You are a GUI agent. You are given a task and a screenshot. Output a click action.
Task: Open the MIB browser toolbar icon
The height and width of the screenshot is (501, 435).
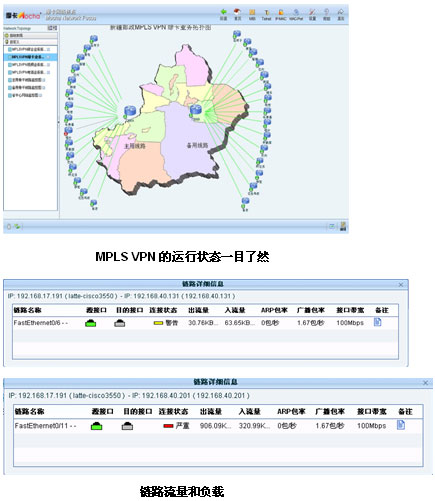pos(252,13)
